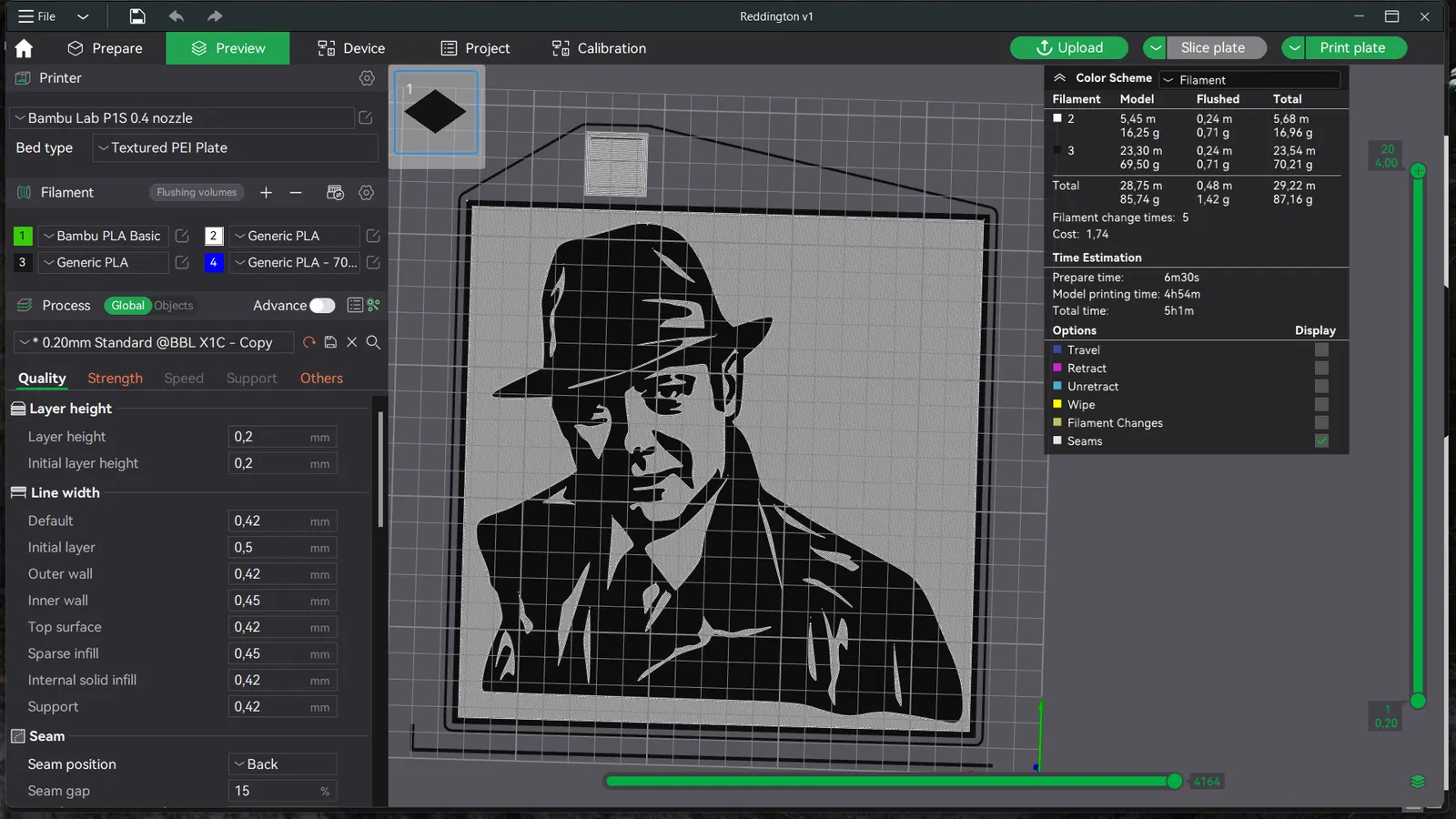Click the Flushing volumes button

(197, 192)
